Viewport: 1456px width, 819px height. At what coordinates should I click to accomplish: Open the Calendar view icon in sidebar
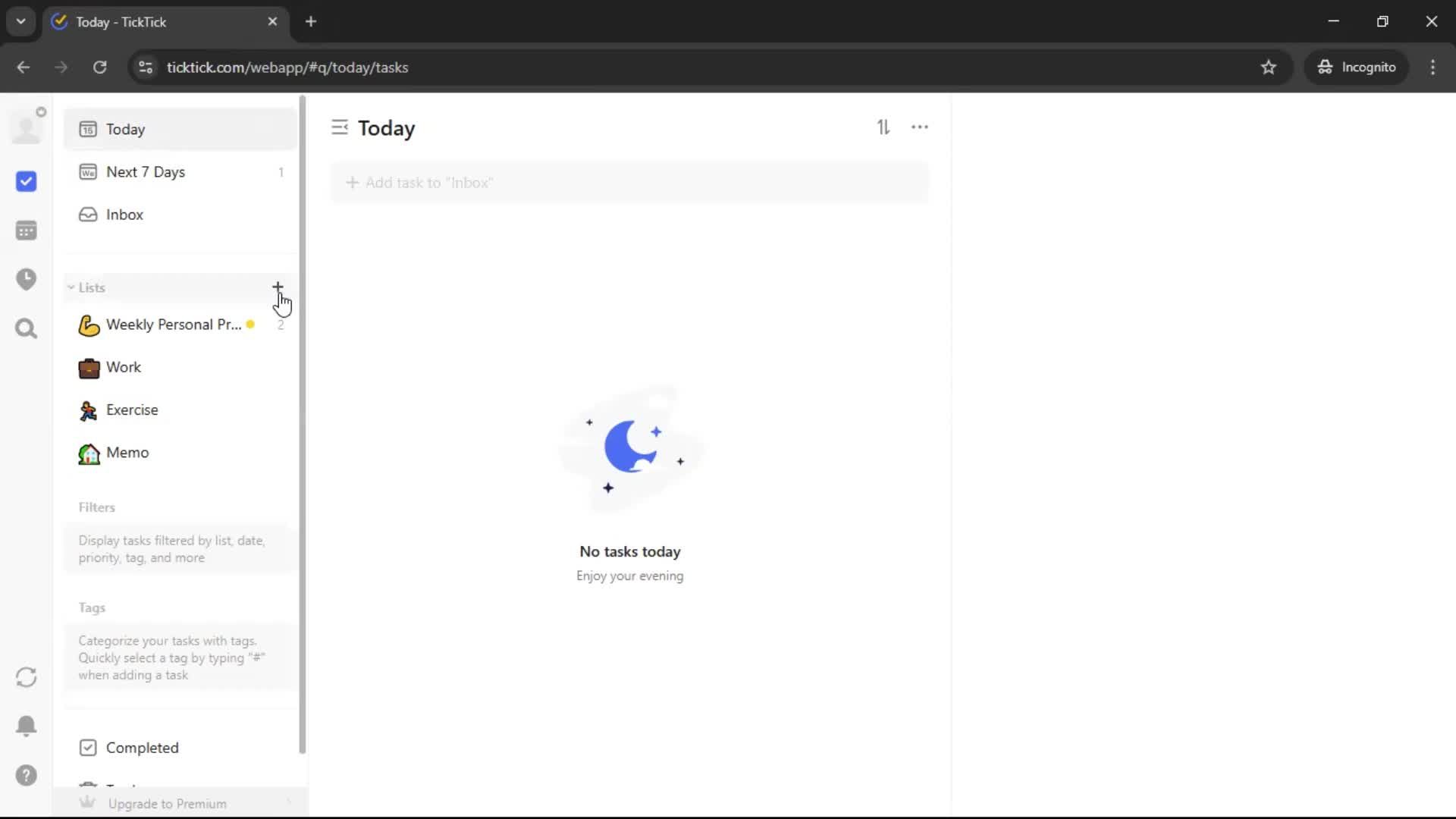click(26, 231)
